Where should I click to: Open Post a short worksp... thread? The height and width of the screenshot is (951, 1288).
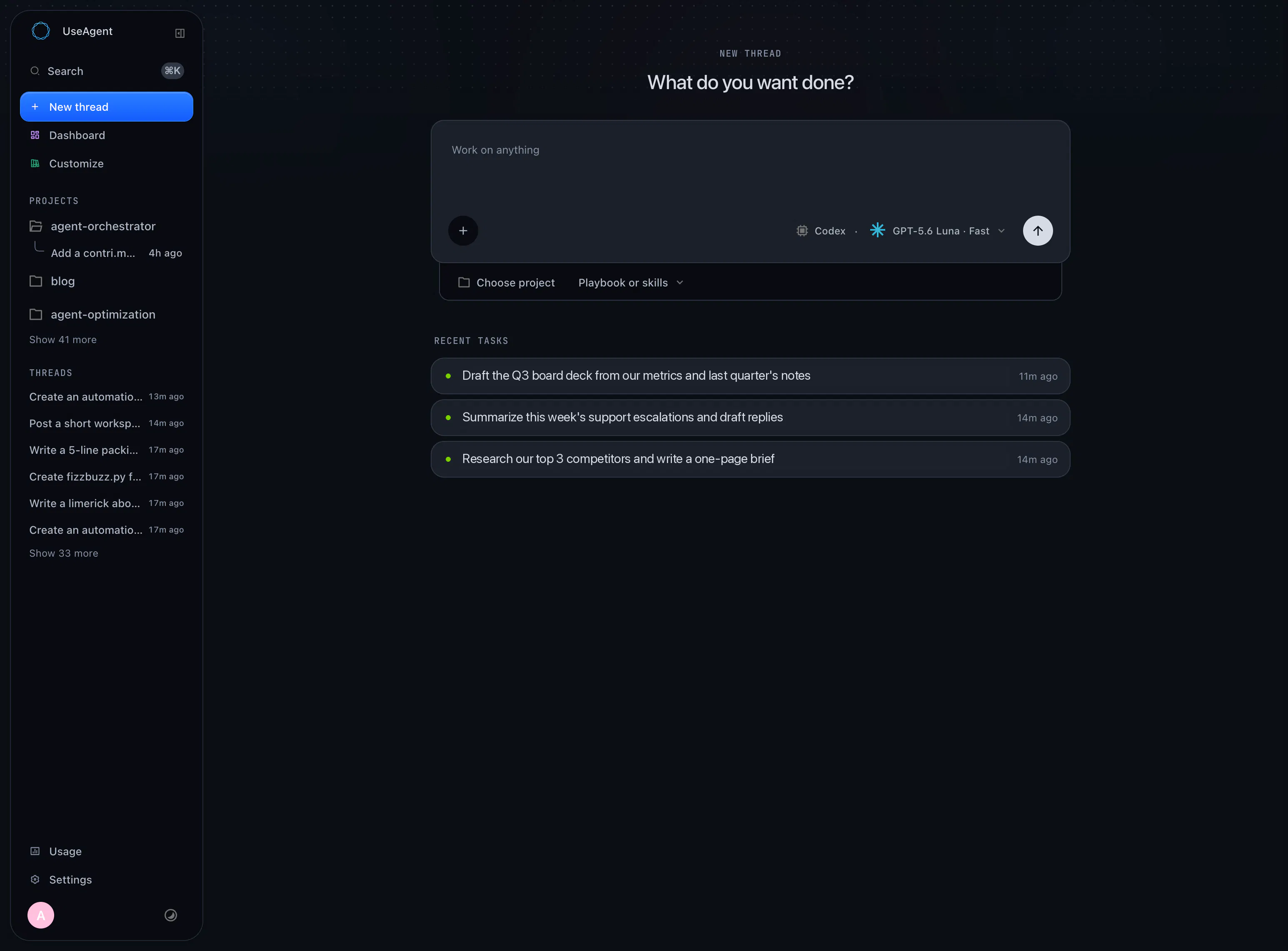[107, 423]
